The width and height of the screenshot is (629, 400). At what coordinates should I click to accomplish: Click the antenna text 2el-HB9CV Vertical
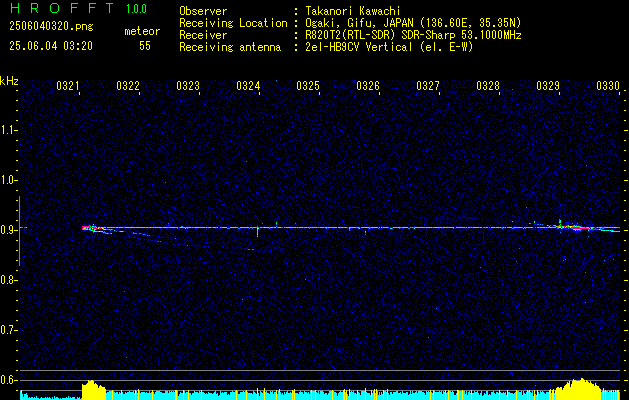tap(359, 47)
